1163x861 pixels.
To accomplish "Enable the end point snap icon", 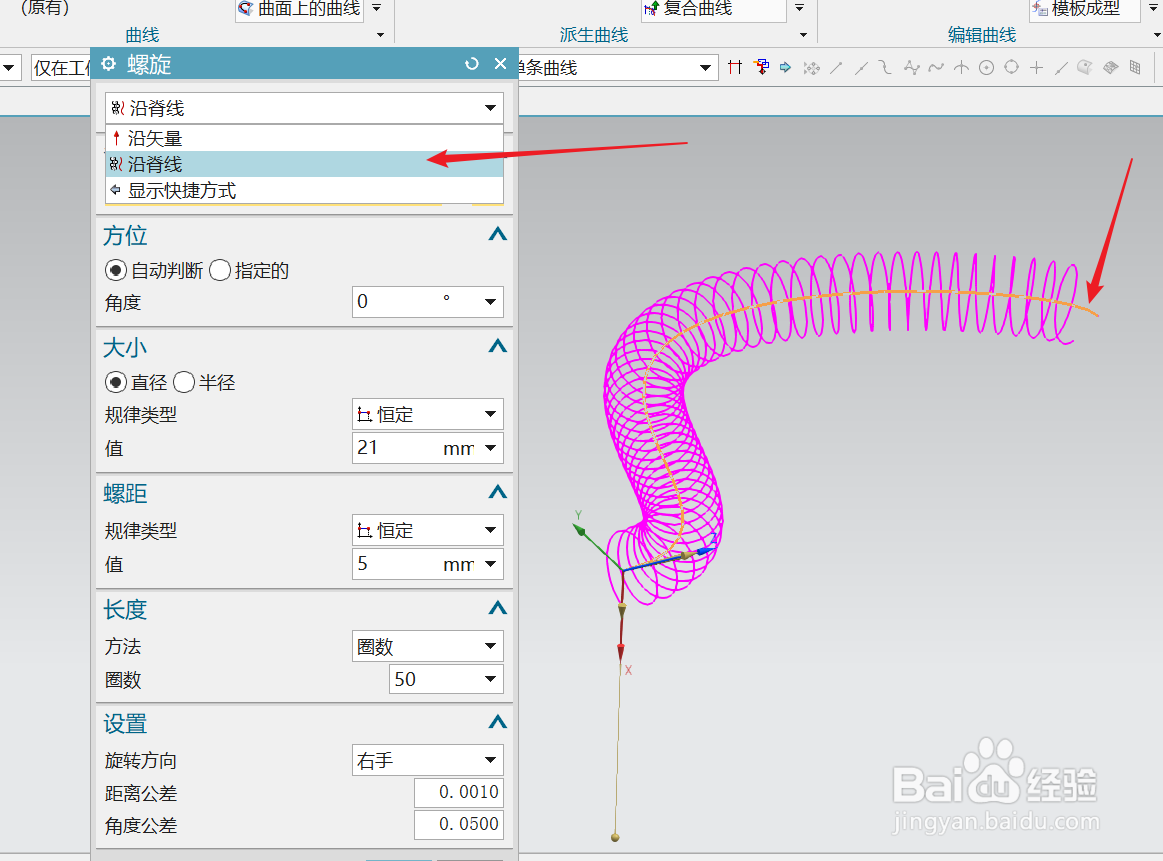I will point(836,67).
